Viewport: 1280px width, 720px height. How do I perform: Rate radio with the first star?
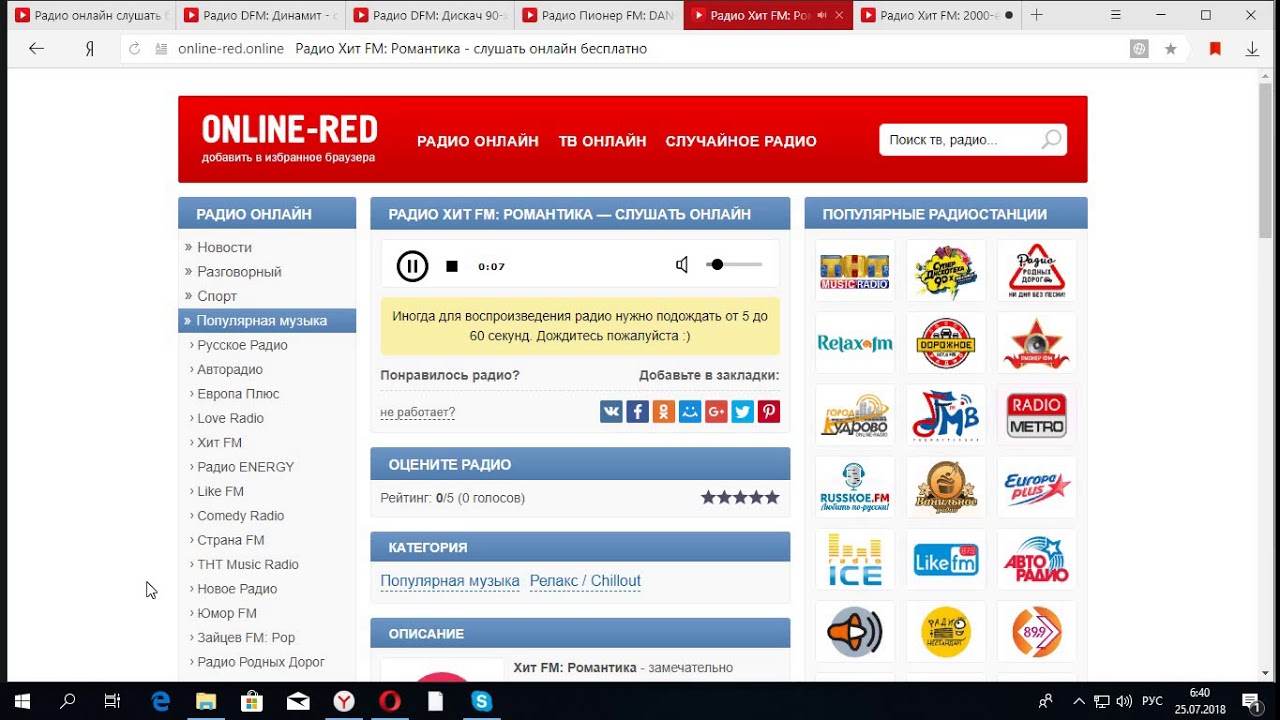708,497
